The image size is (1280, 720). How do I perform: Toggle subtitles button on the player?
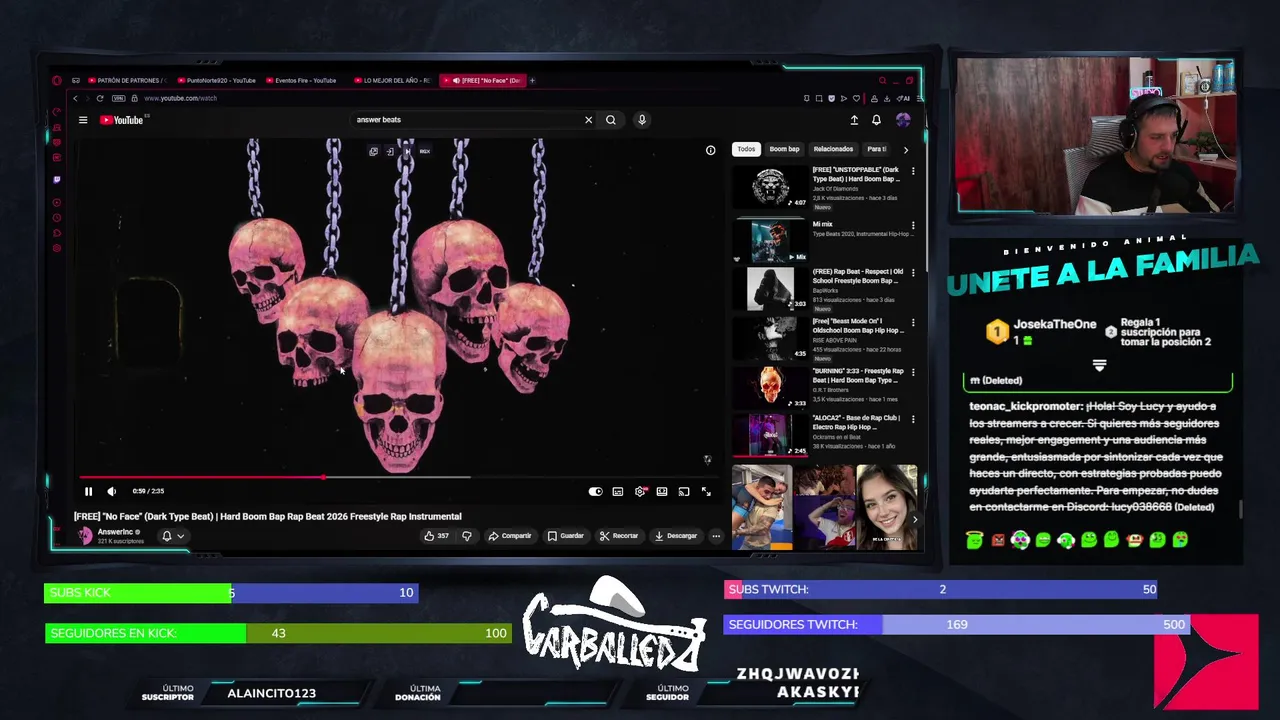tap(618, 491)
